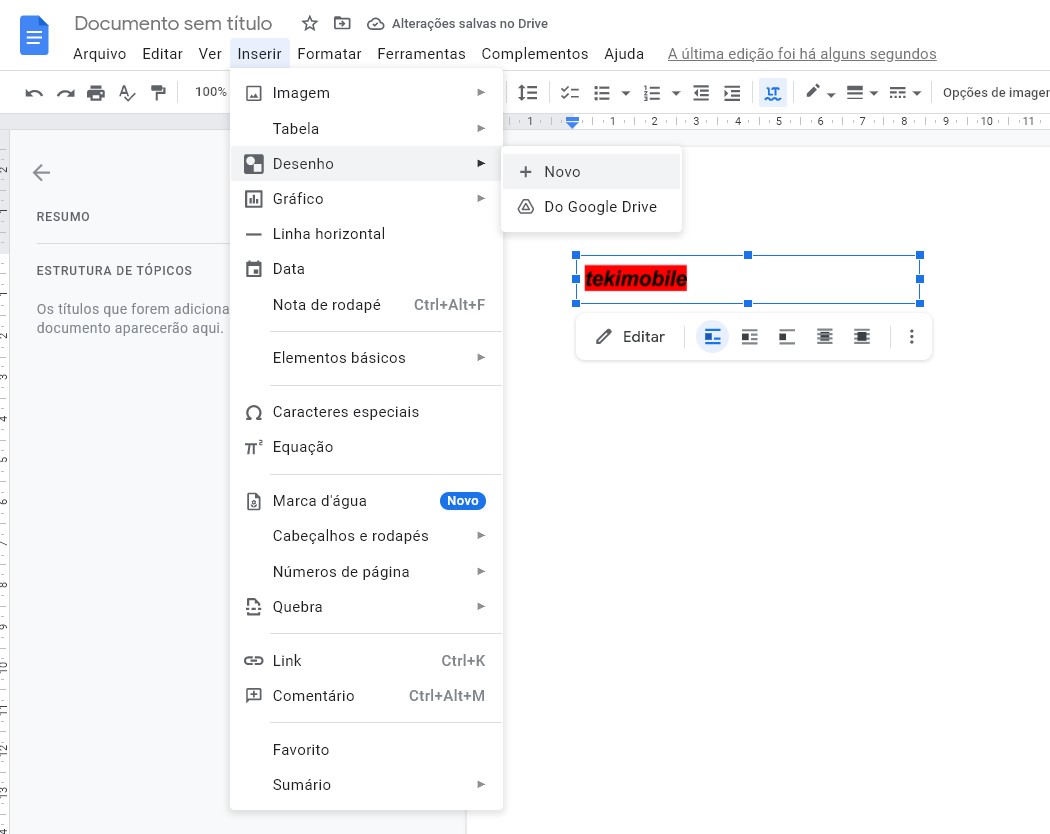1050x834 pixels.
Task: Open the Ajuda menu
Action: (x=623, y=54)
